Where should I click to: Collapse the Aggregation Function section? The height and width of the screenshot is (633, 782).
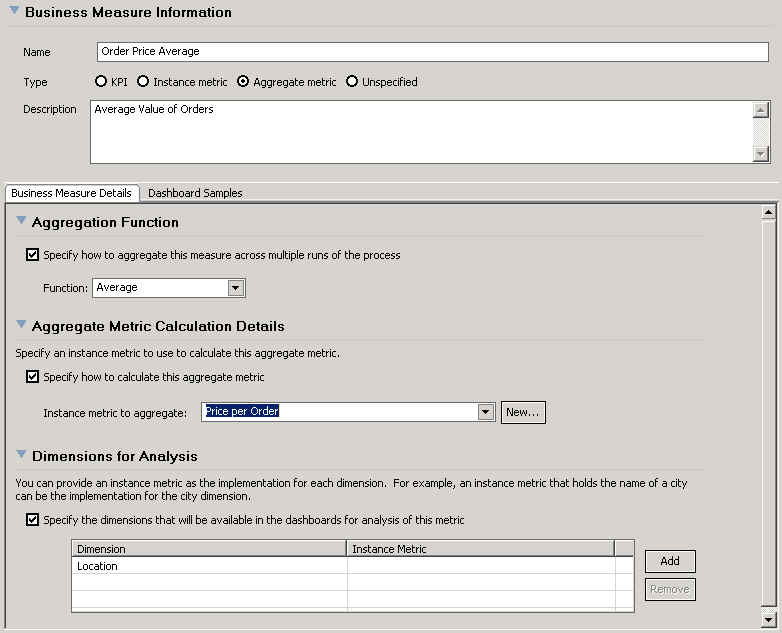(21, 221)
